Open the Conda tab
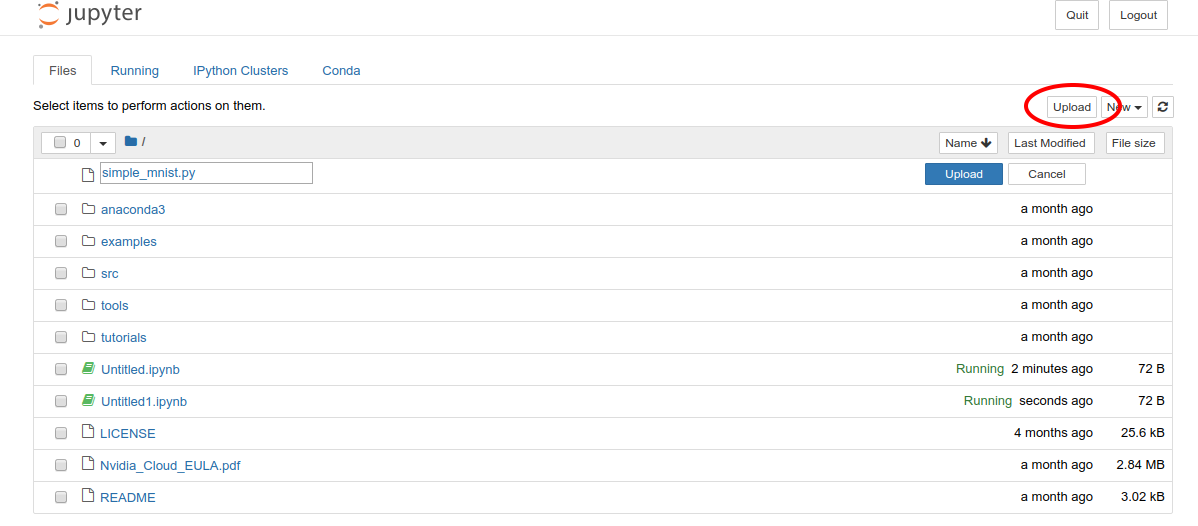 point(342,70)
